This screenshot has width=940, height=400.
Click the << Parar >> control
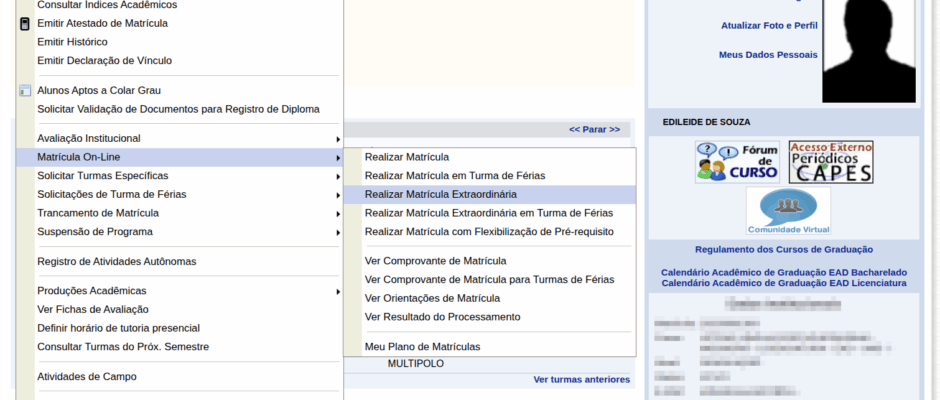click(x=594, y=130)
